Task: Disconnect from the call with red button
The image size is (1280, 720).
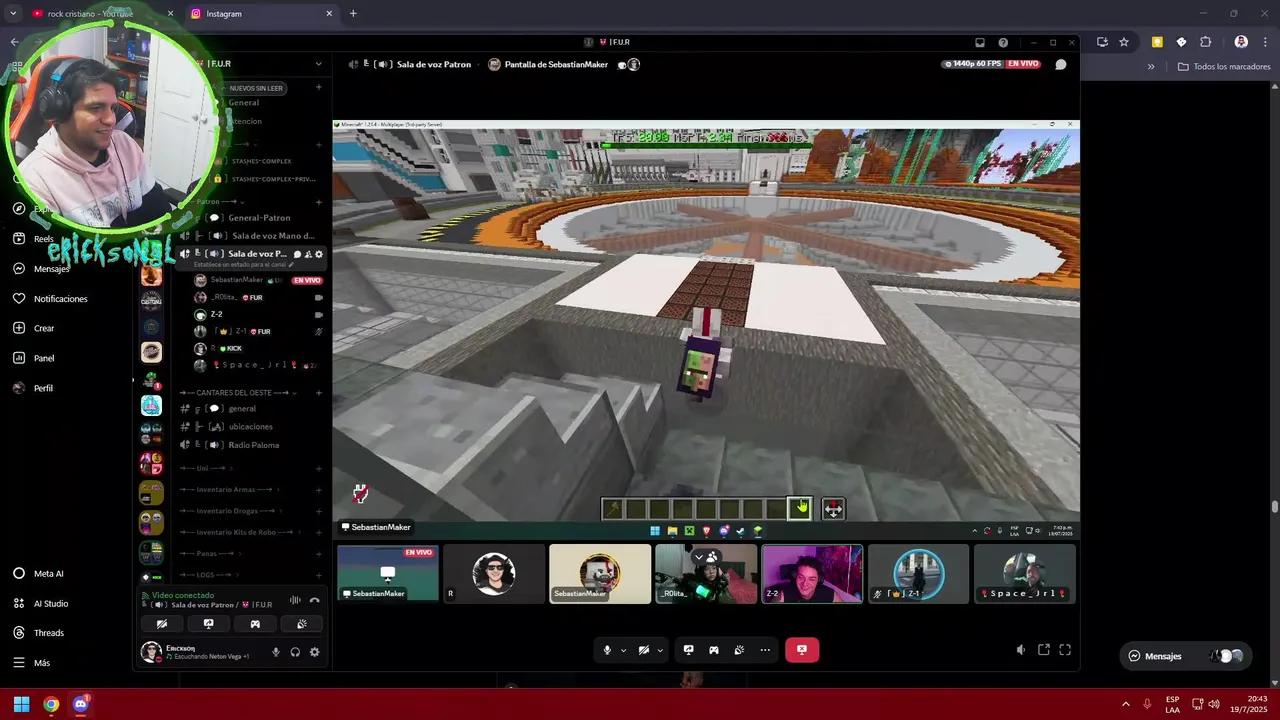Action: (x=802, y=650)
